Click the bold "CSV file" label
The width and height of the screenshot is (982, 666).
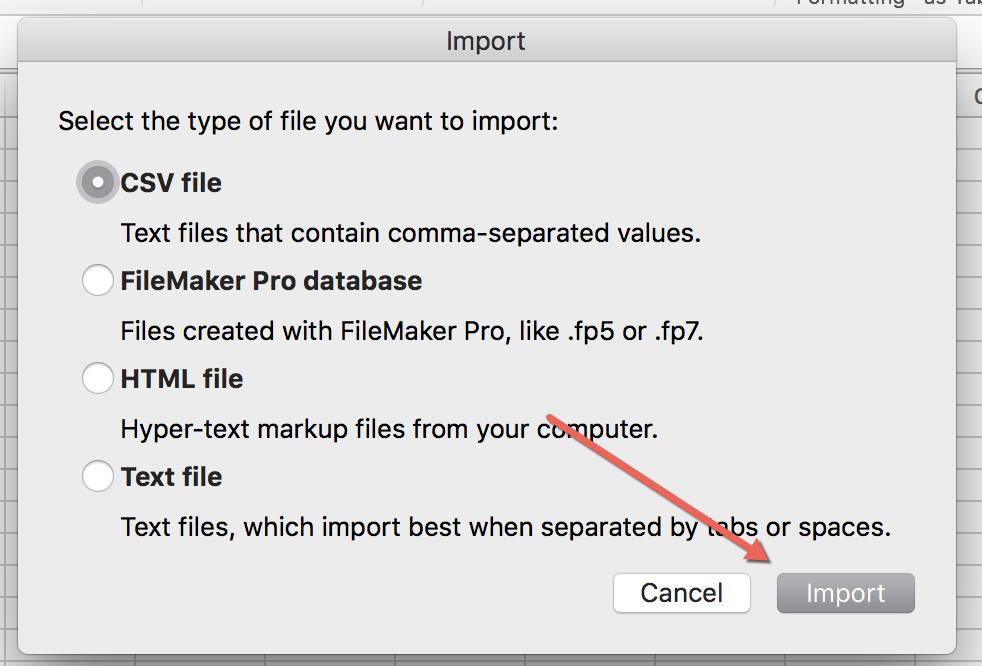point(171,183)
